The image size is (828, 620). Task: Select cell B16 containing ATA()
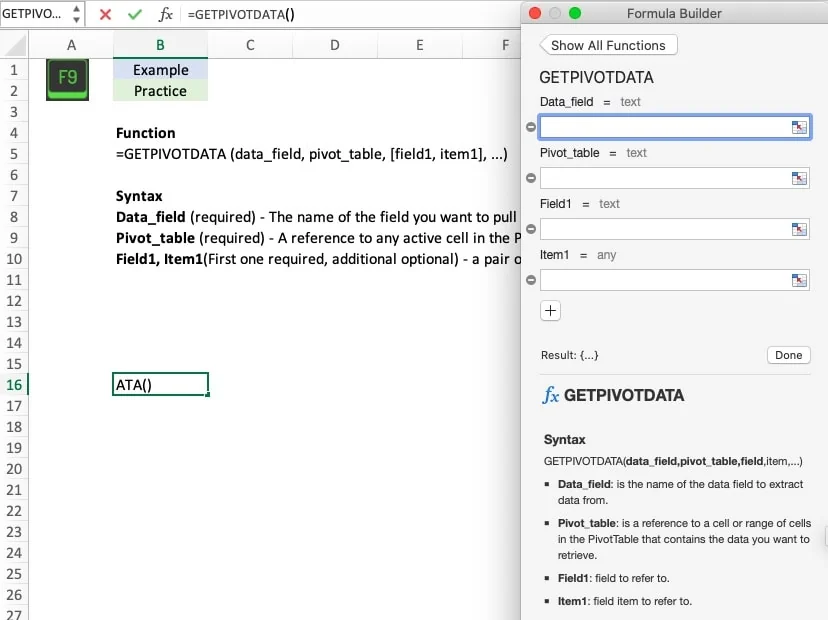pyautogui.click(x=160, y=384)
